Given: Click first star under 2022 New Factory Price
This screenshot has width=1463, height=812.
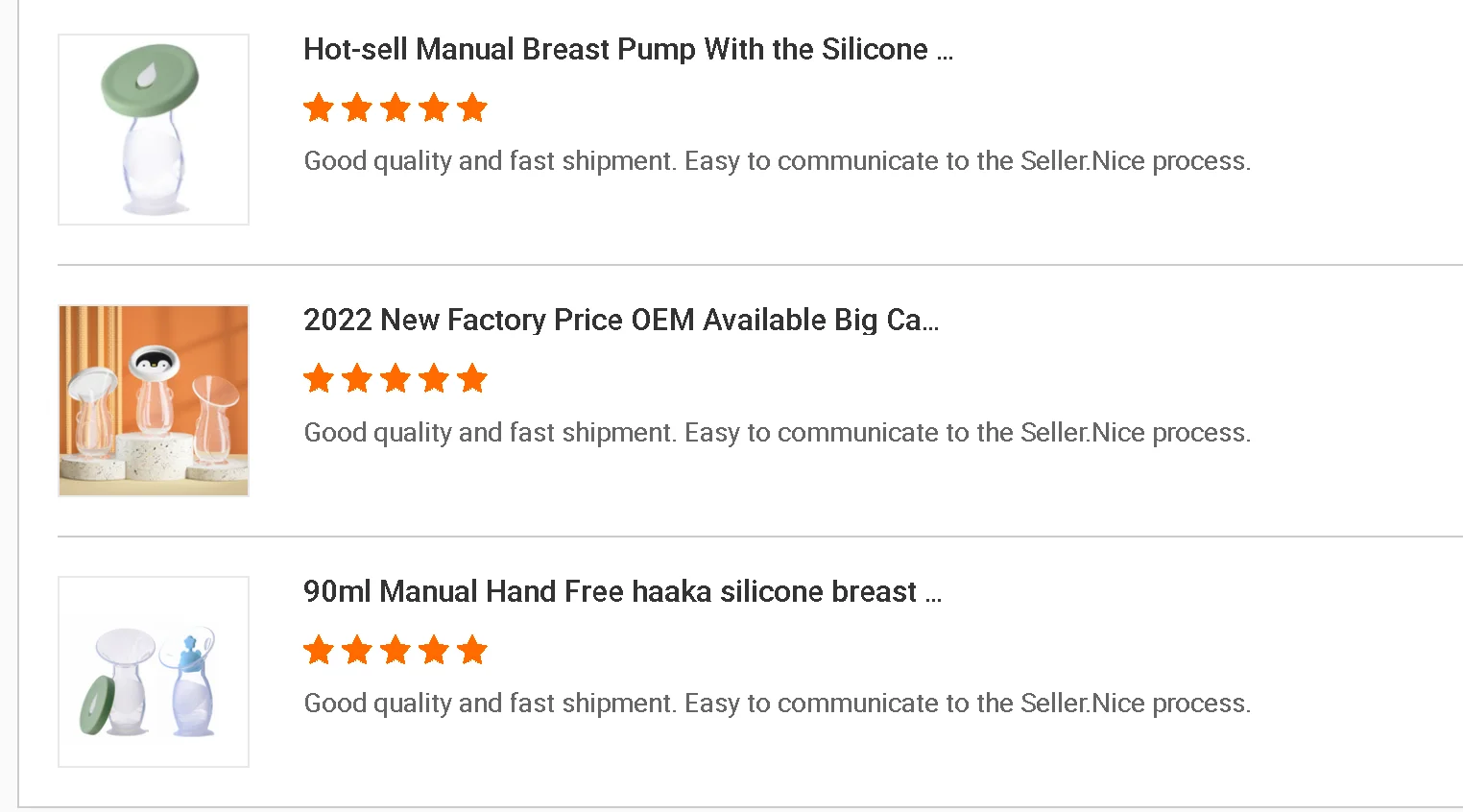Looking at the screenshot, I should tap(319, 378).
